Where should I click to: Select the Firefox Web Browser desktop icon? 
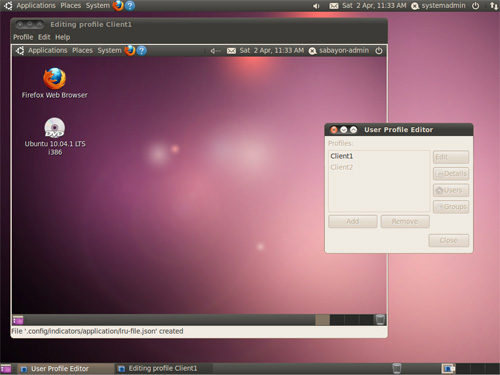[55, 83]
